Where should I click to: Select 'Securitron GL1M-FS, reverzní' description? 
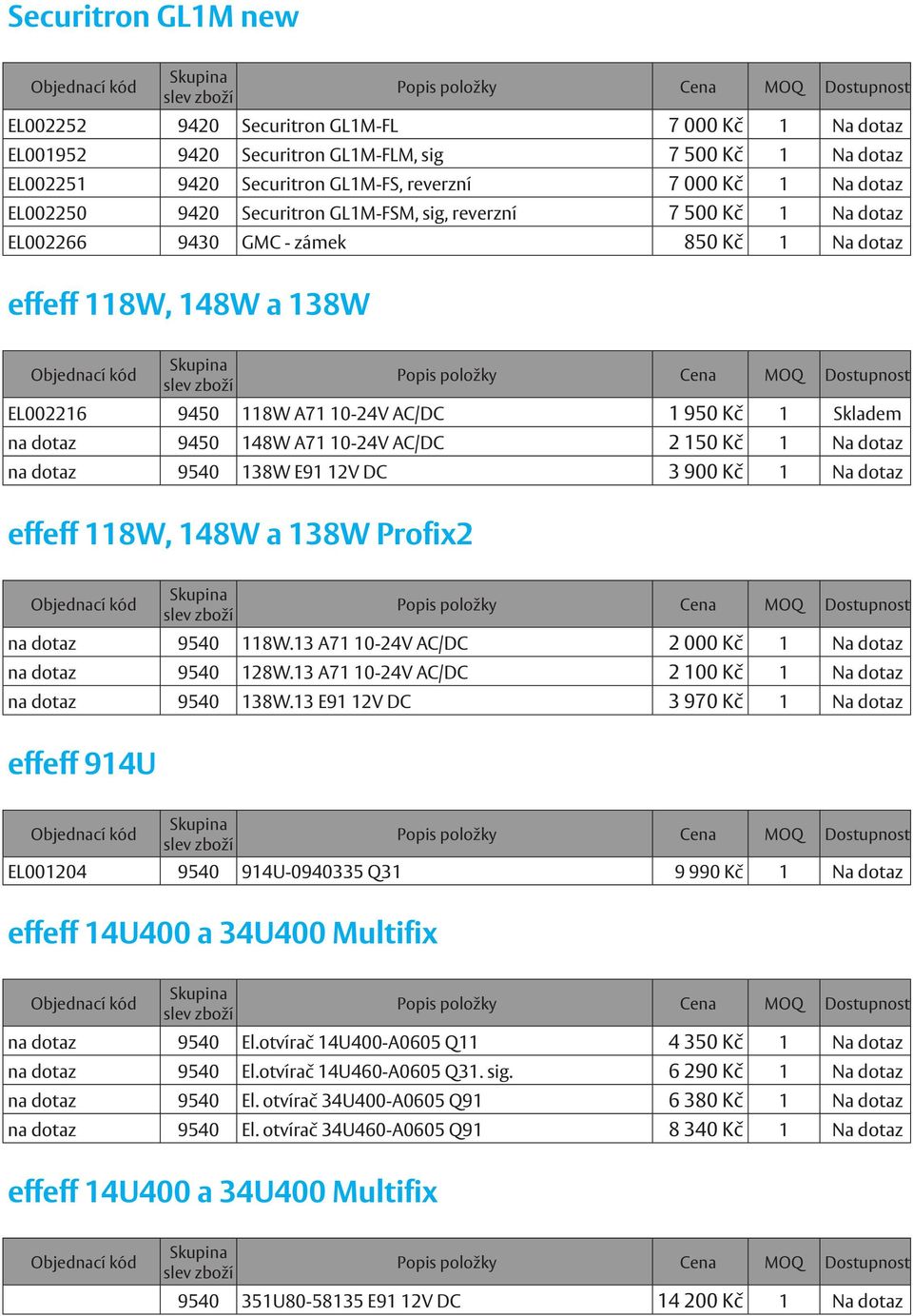pyautogui.click(x=357, y=185)
